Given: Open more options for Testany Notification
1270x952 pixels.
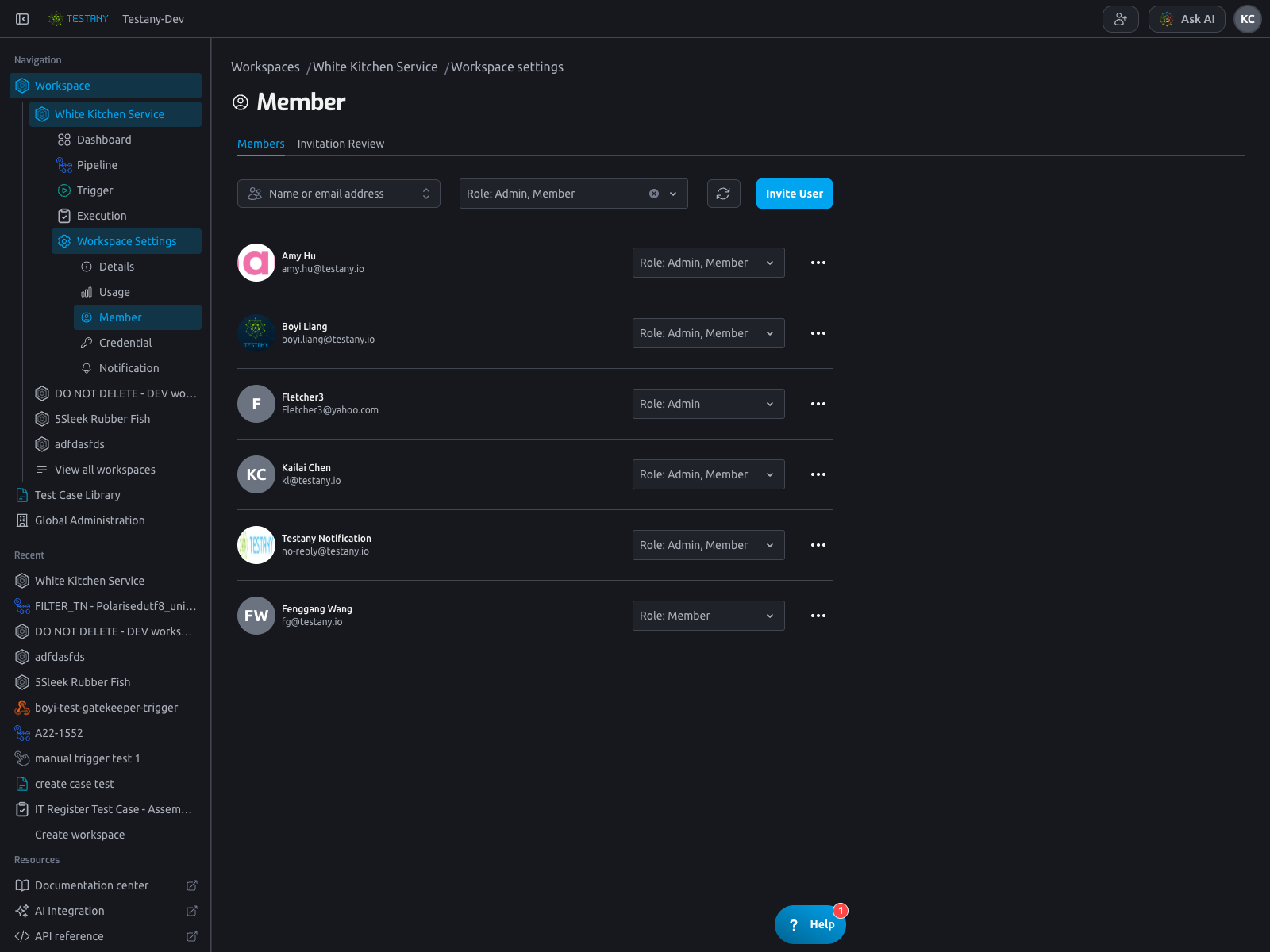Looking at the screenshot, I should [x=818, y=545].
